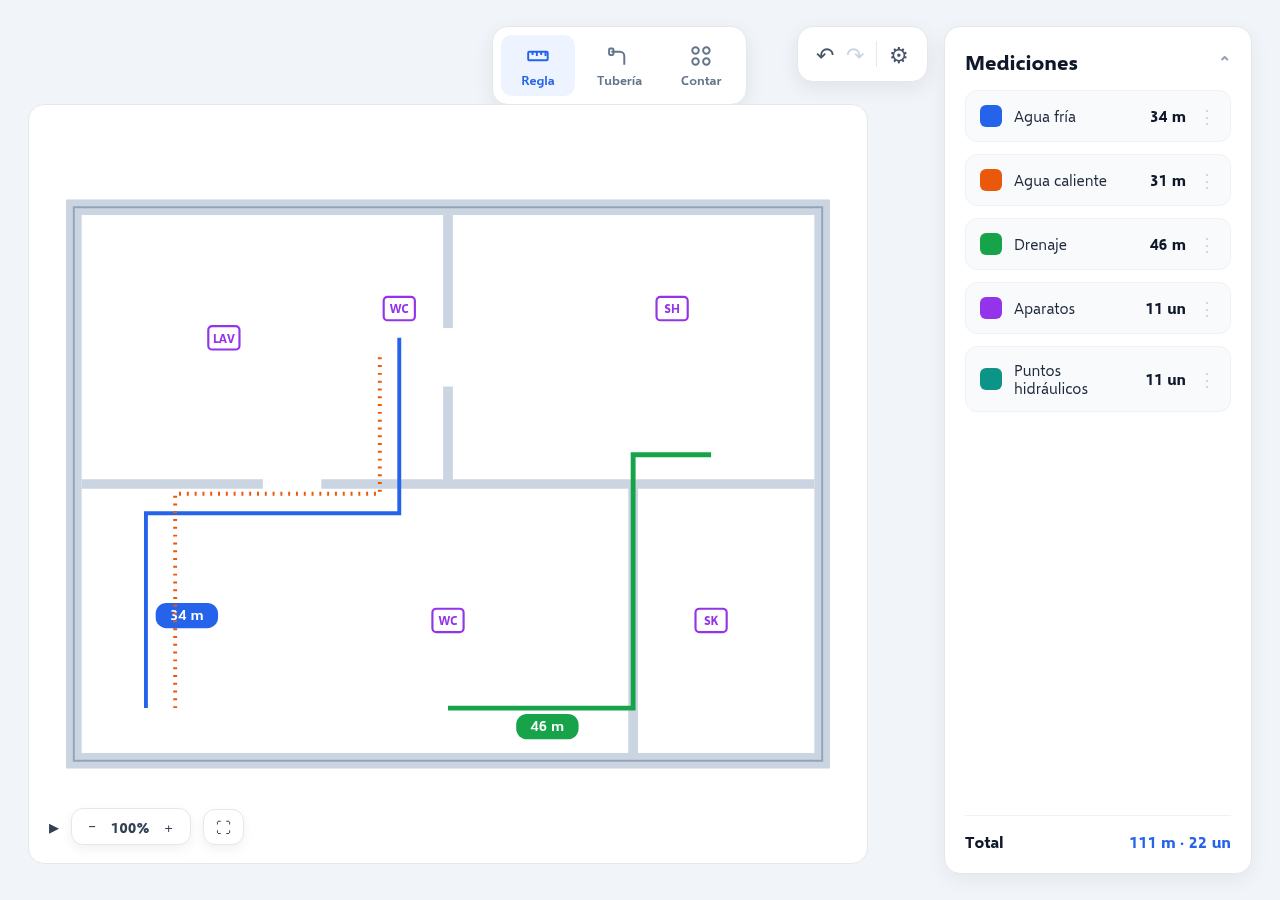Open options menu for Puntos hidráulicos

[x=1207, y=380]
